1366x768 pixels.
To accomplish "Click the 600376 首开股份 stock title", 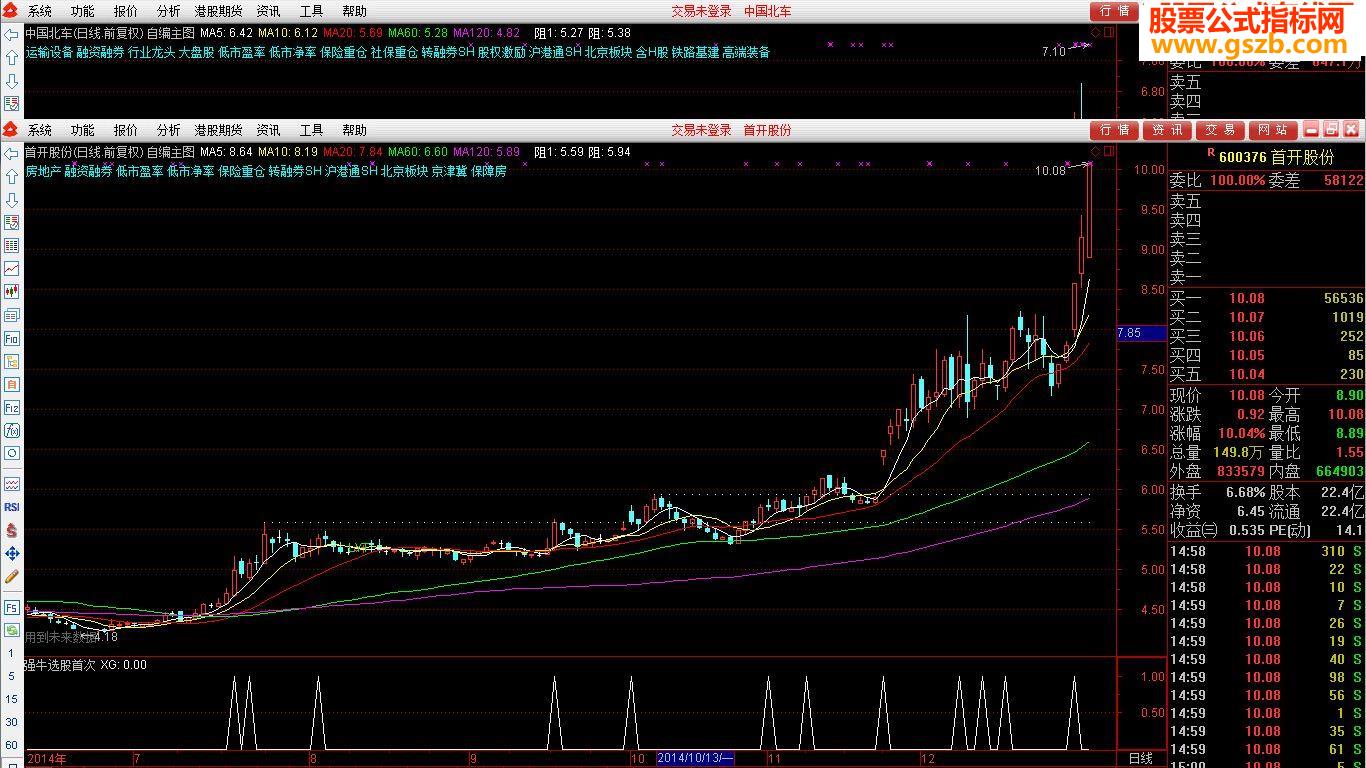I will 1277,157.
